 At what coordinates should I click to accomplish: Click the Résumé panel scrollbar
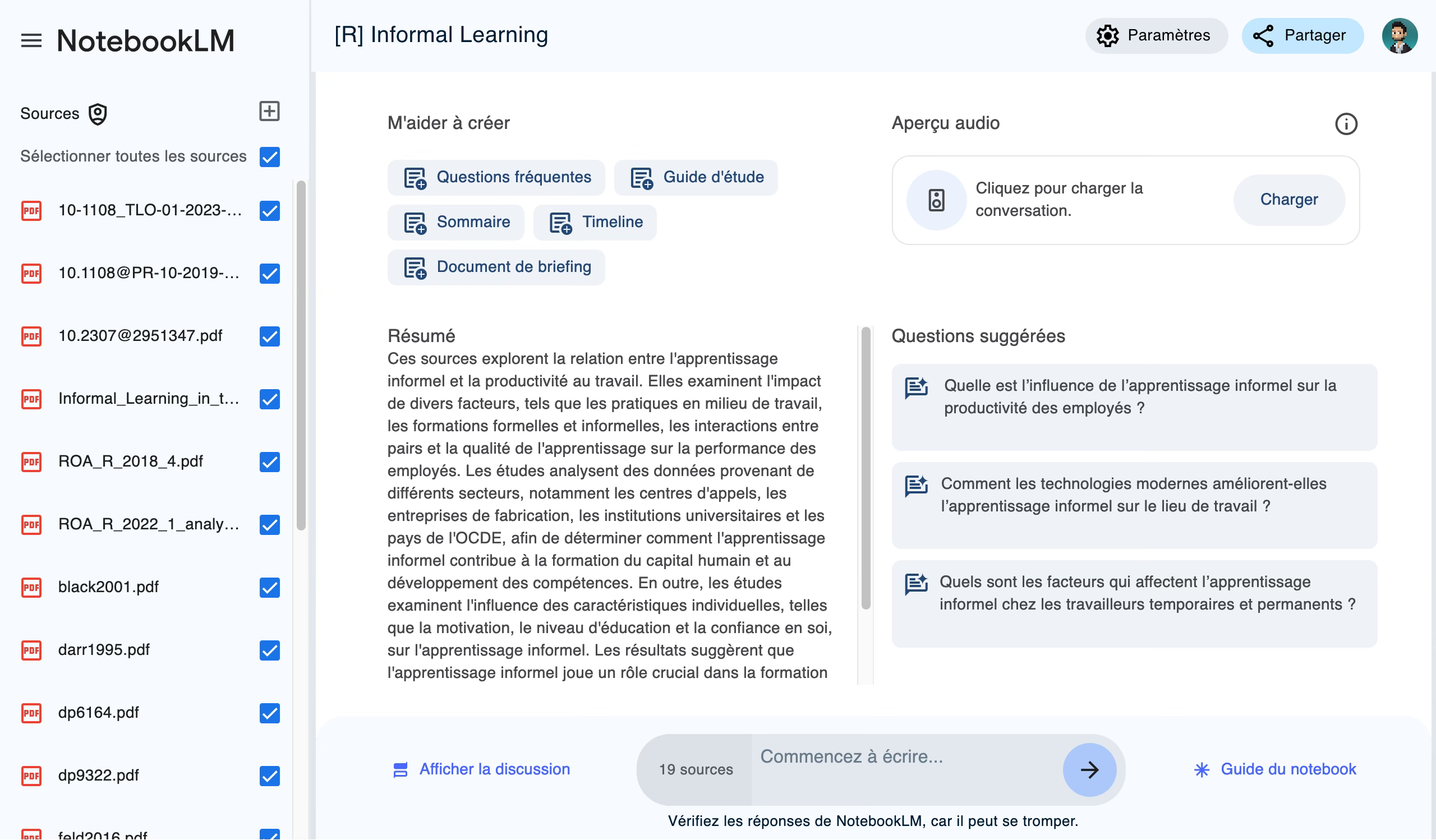click(866, 467)
